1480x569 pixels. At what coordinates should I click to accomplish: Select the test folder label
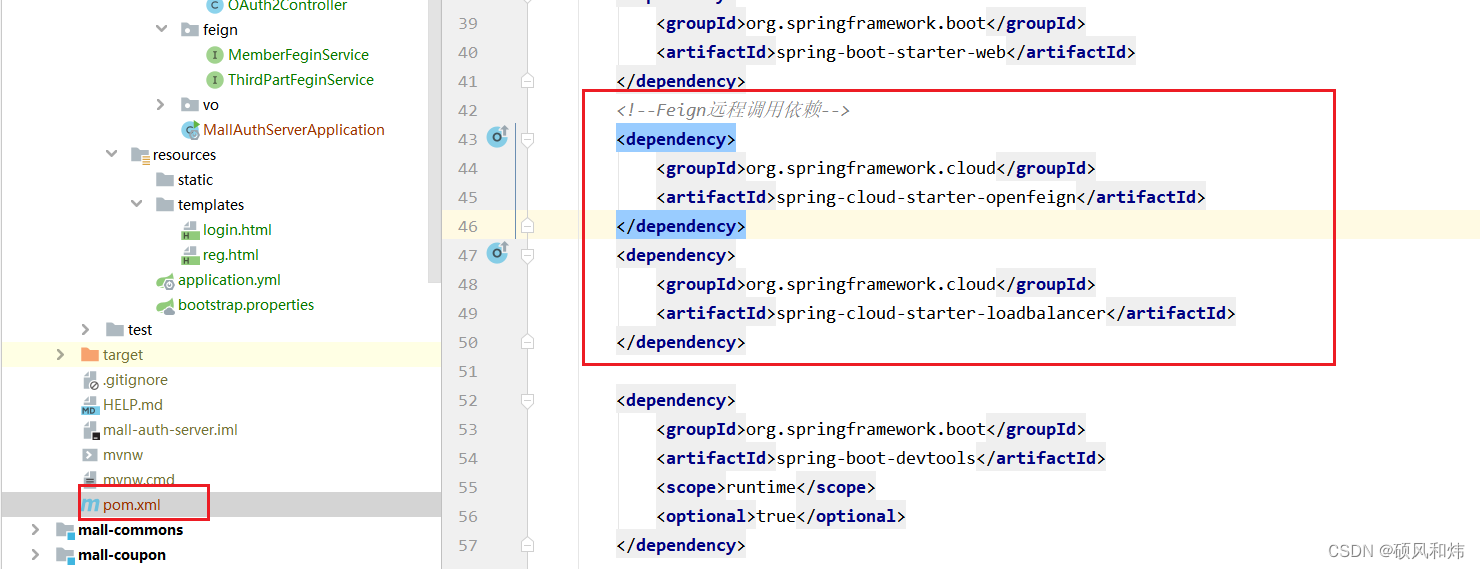[140, 330]
